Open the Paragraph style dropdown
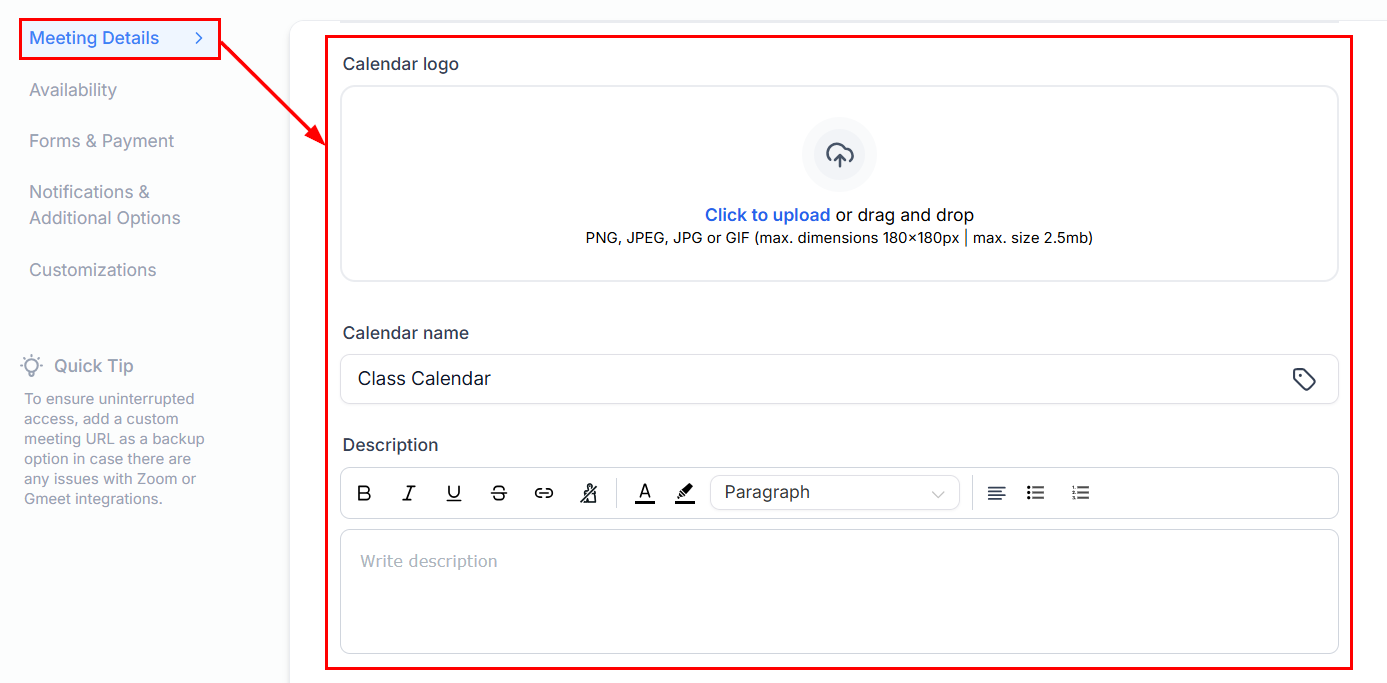 pos(834,493)
